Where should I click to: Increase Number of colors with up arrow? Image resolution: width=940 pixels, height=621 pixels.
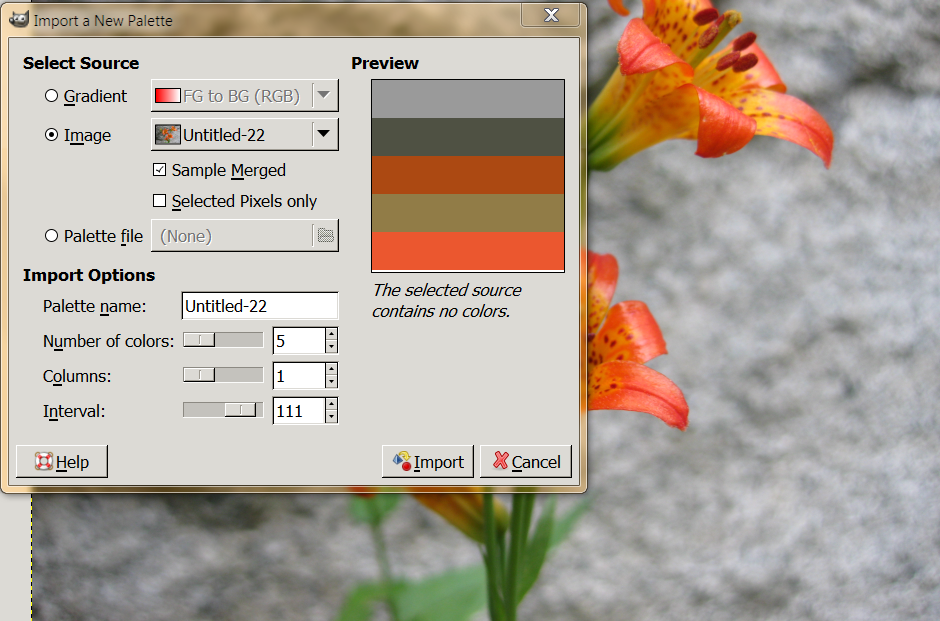(332, 334)
